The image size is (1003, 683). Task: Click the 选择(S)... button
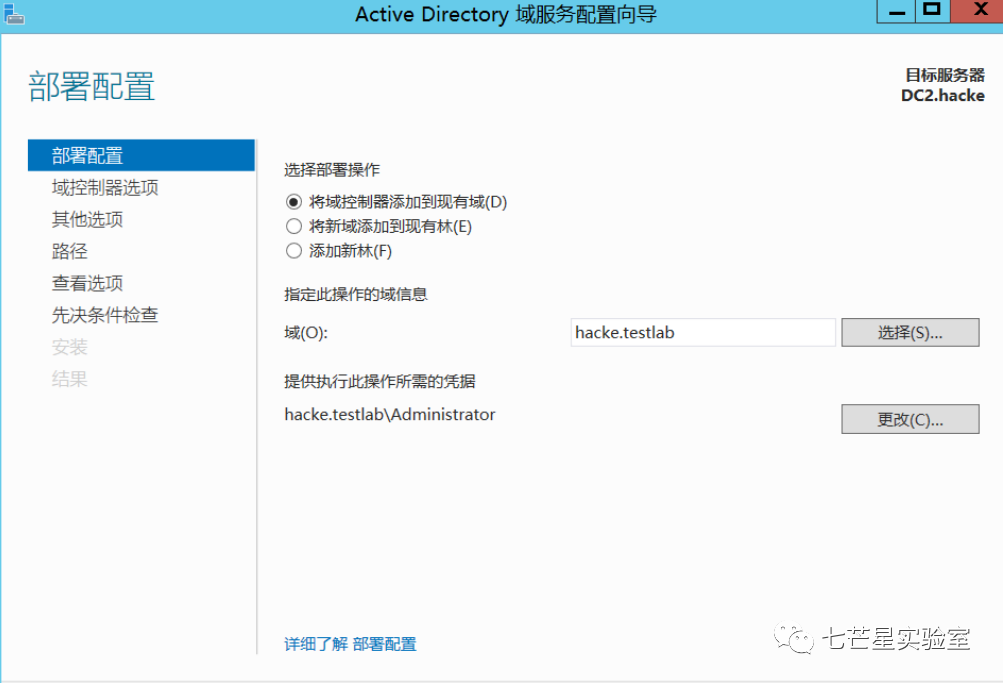(910, 333)
